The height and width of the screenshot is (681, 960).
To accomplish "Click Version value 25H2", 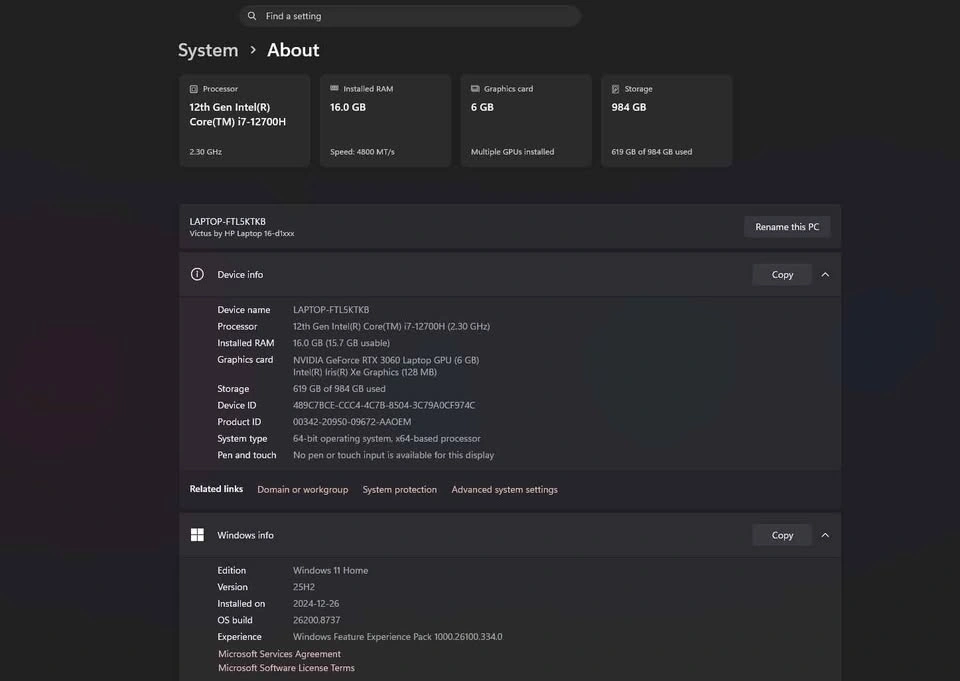I will [x=304, y=587].
